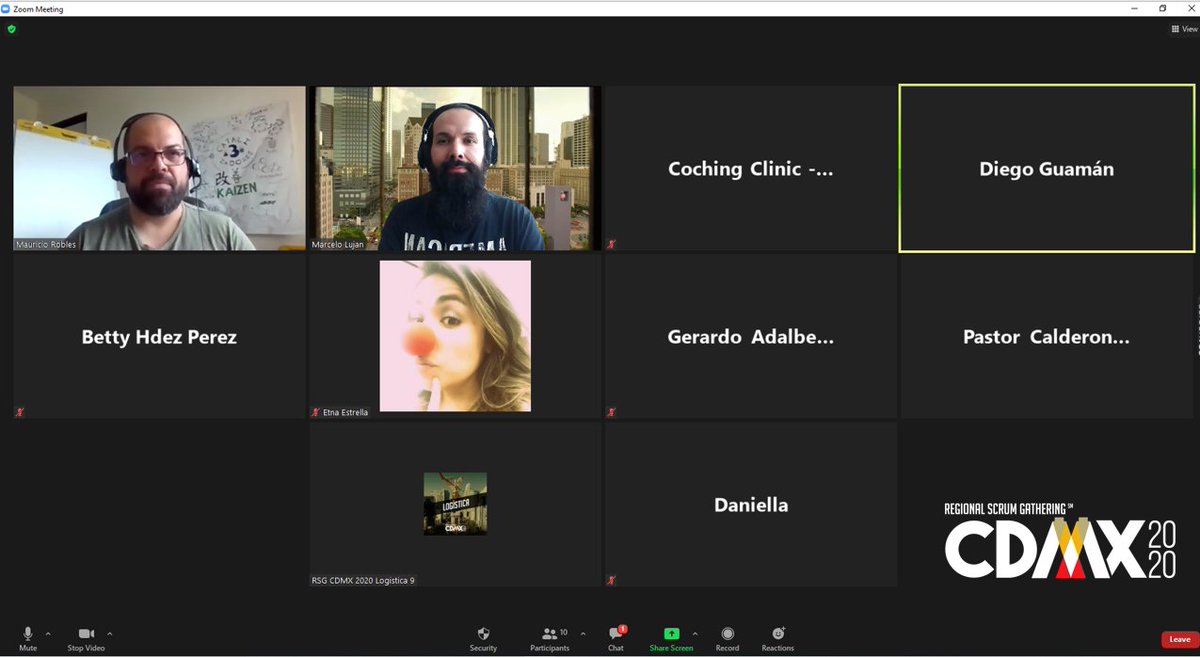Open Chat panel
This screenshot has width=1200, height=657.
616,639
